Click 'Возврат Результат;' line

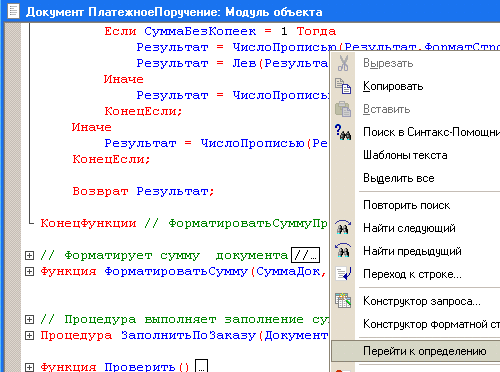[x=143, y=191]
